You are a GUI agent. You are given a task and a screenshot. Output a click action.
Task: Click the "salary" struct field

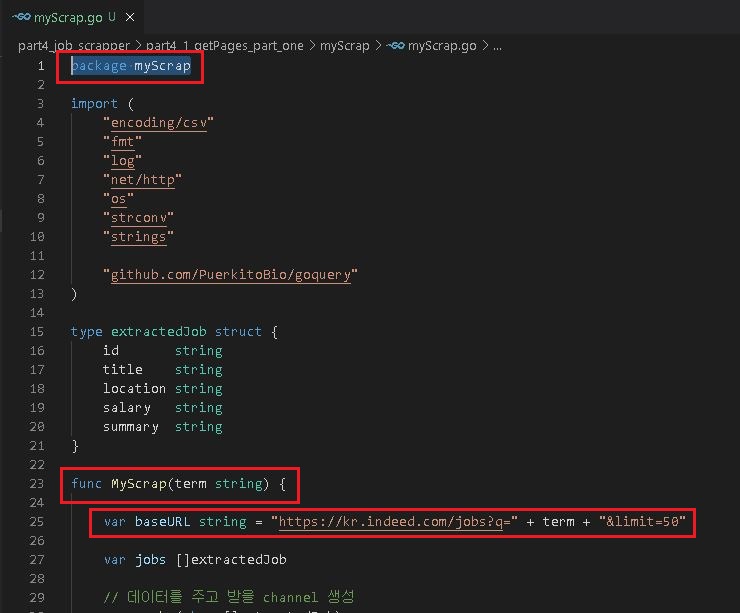pos(127,408)
